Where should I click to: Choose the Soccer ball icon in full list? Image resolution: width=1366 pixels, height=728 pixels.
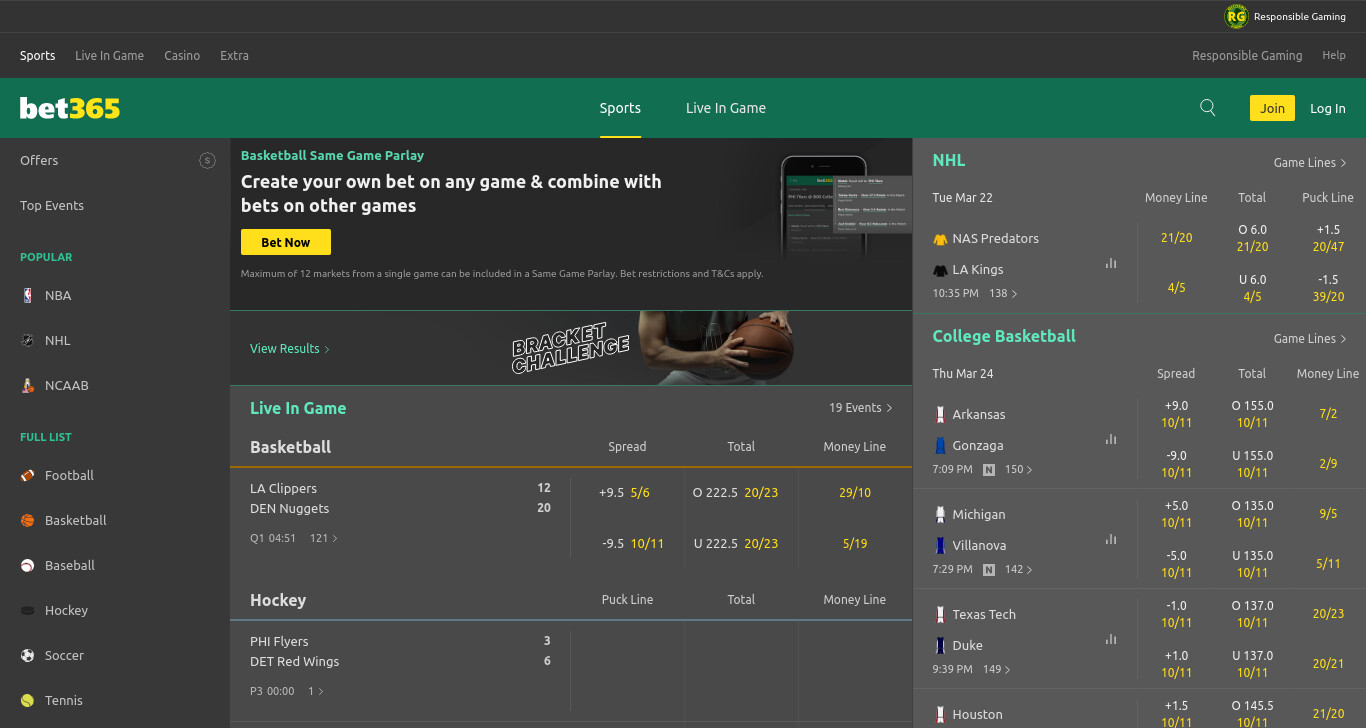tap(28, 655)
